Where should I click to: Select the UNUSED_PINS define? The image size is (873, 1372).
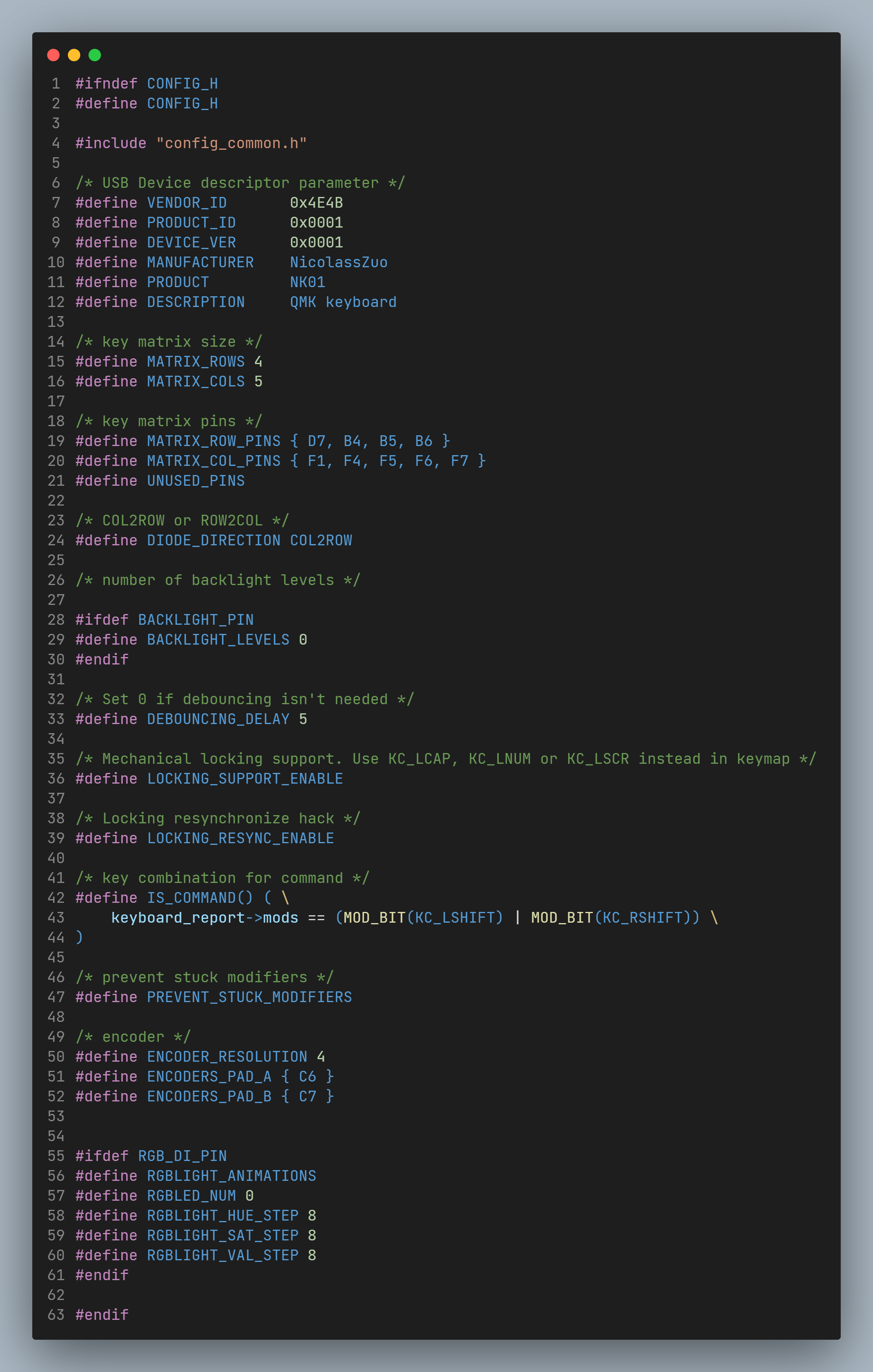[195, 481]
